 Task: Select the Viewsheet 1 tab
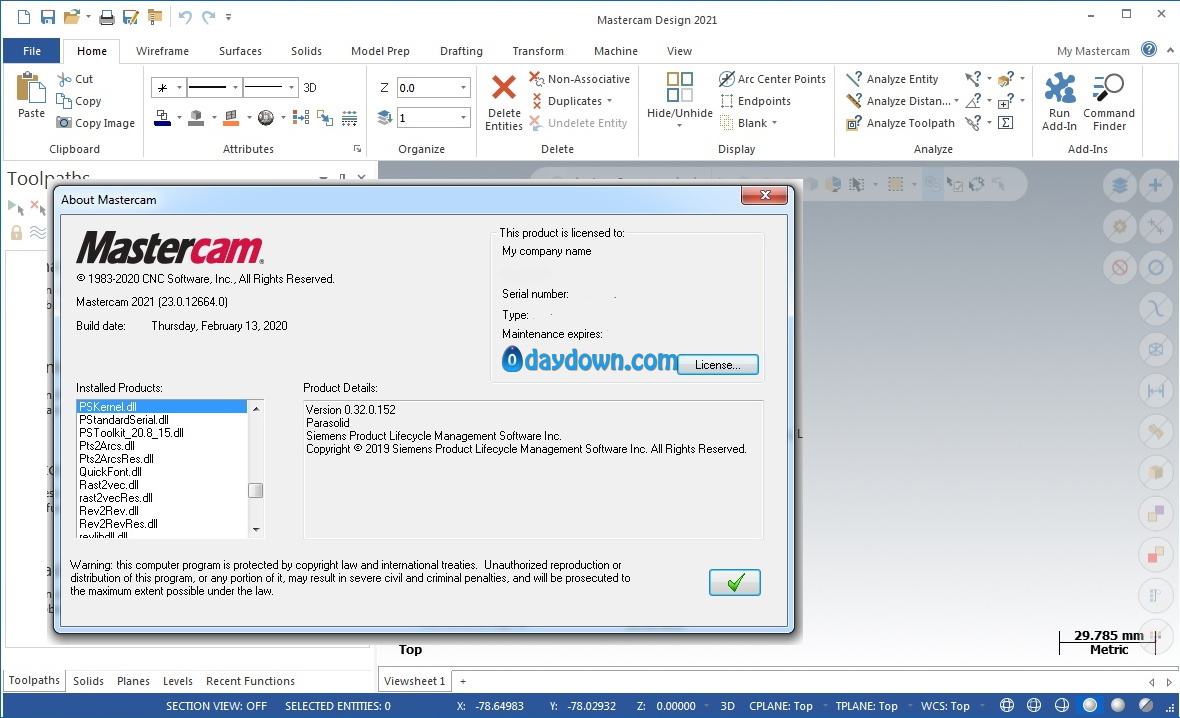414,681
